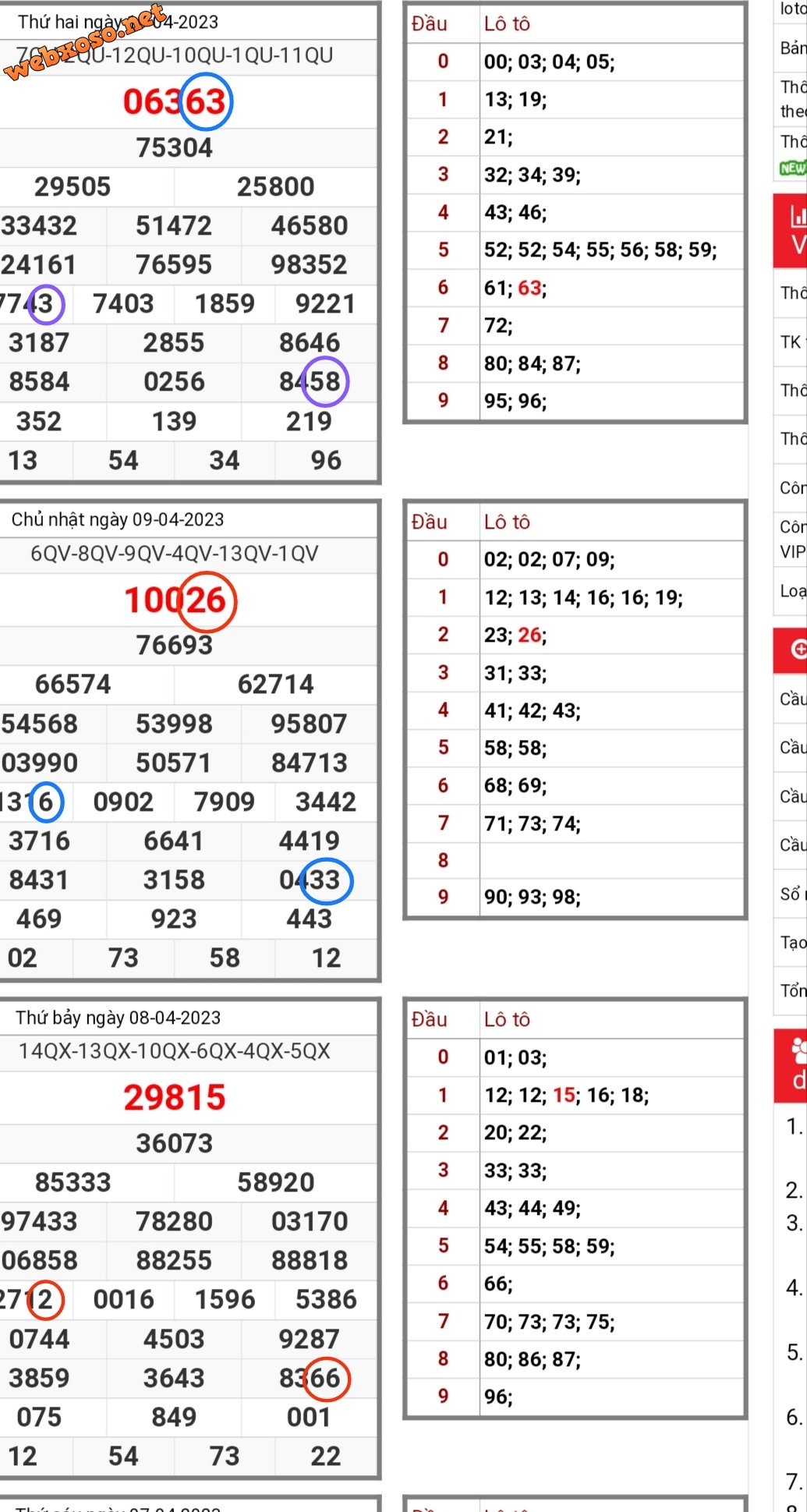Click the number 58920

click(276, 1182)
